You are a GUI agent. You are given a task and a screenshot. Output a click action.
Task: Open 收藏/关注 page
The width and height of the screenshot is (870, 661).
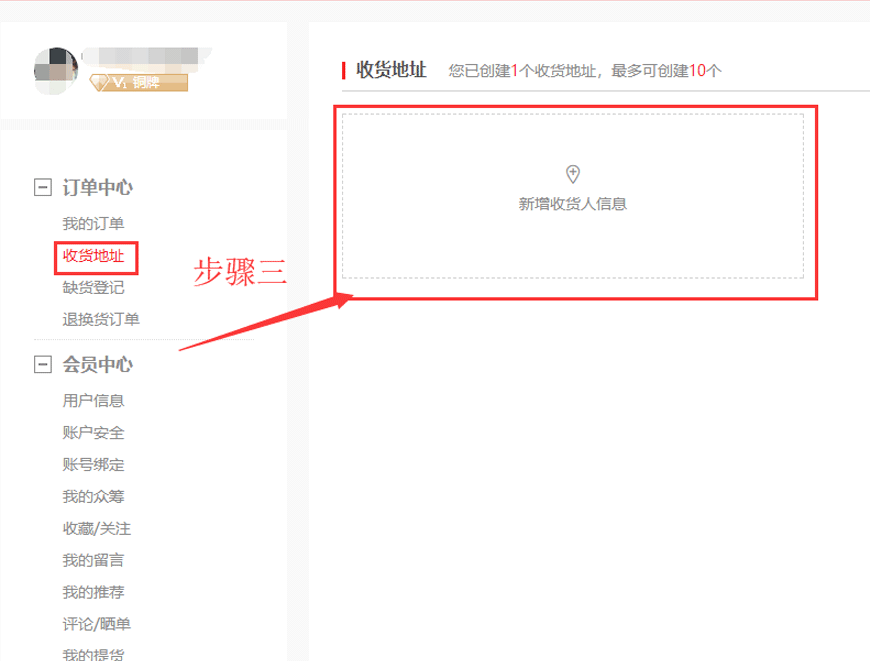(96, 528)
